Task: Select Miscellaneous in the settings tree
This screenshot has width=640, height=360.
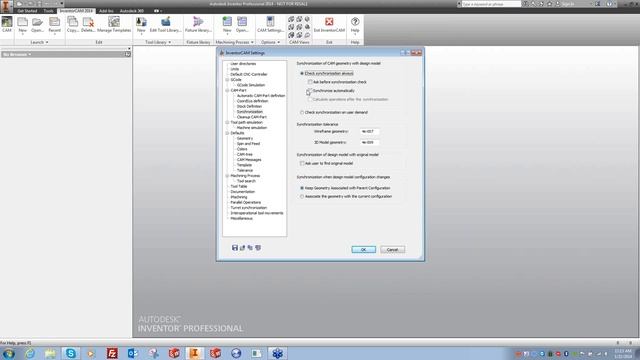Action: pyautogui.click(x=242, y=218)
